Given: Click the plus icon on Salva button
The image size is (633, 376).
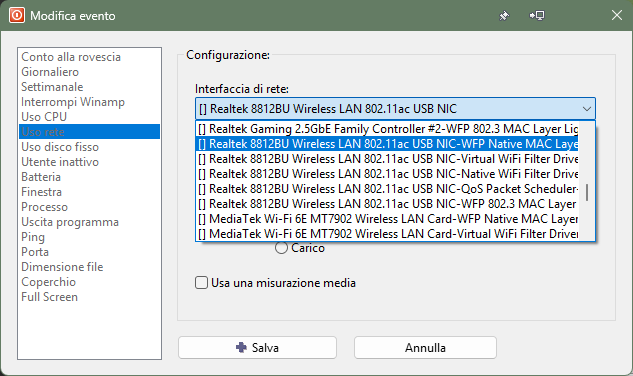Looking at the screenshot, I should click(241, 347).
